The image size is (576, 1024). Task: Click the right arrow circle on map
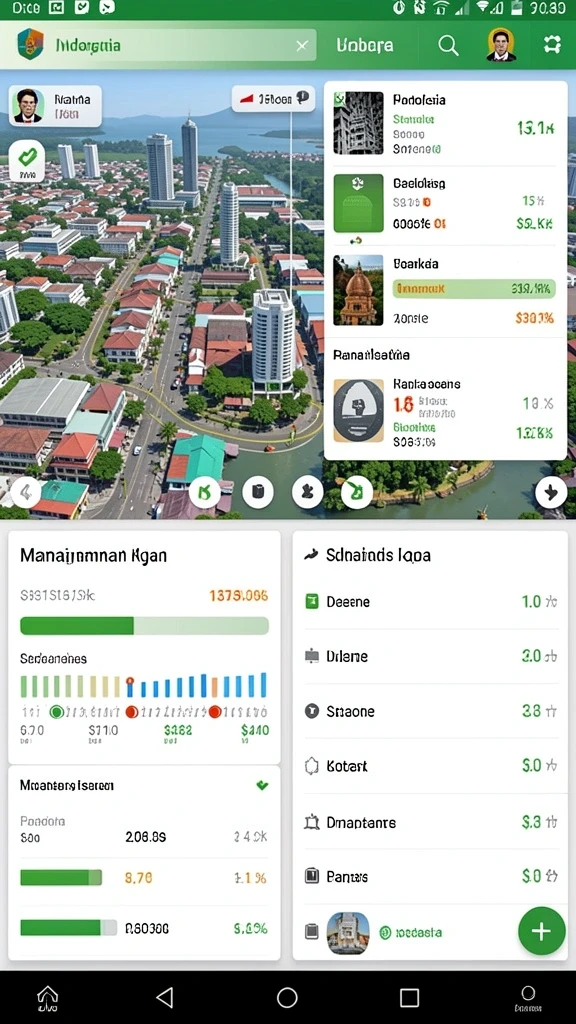click(551, 493)
